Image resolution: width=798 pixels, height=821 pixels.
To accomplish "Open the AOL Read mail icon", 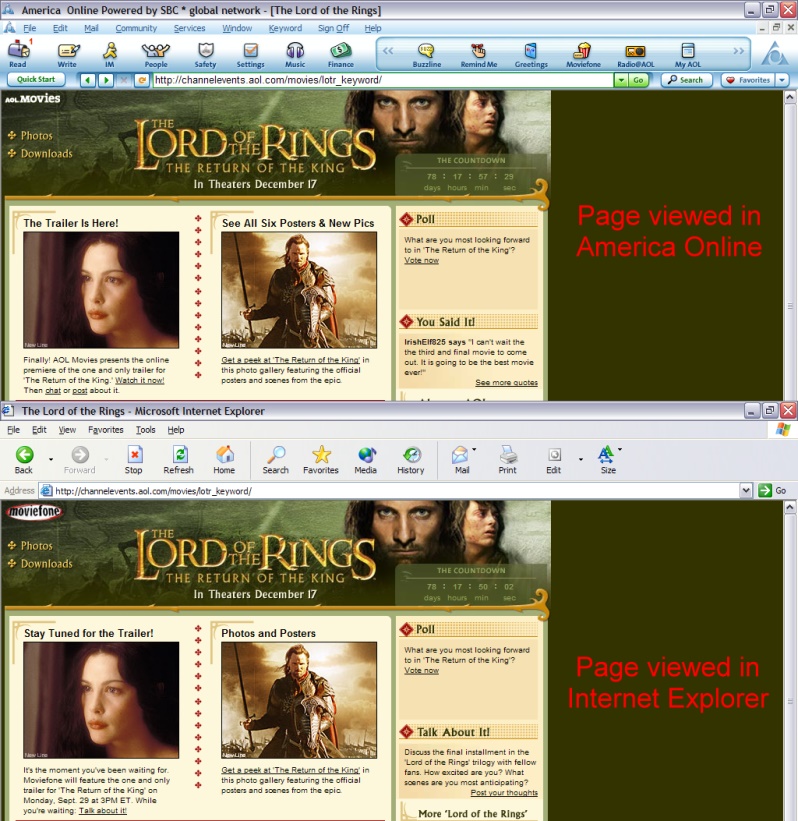I will click(x=18, y=52).
